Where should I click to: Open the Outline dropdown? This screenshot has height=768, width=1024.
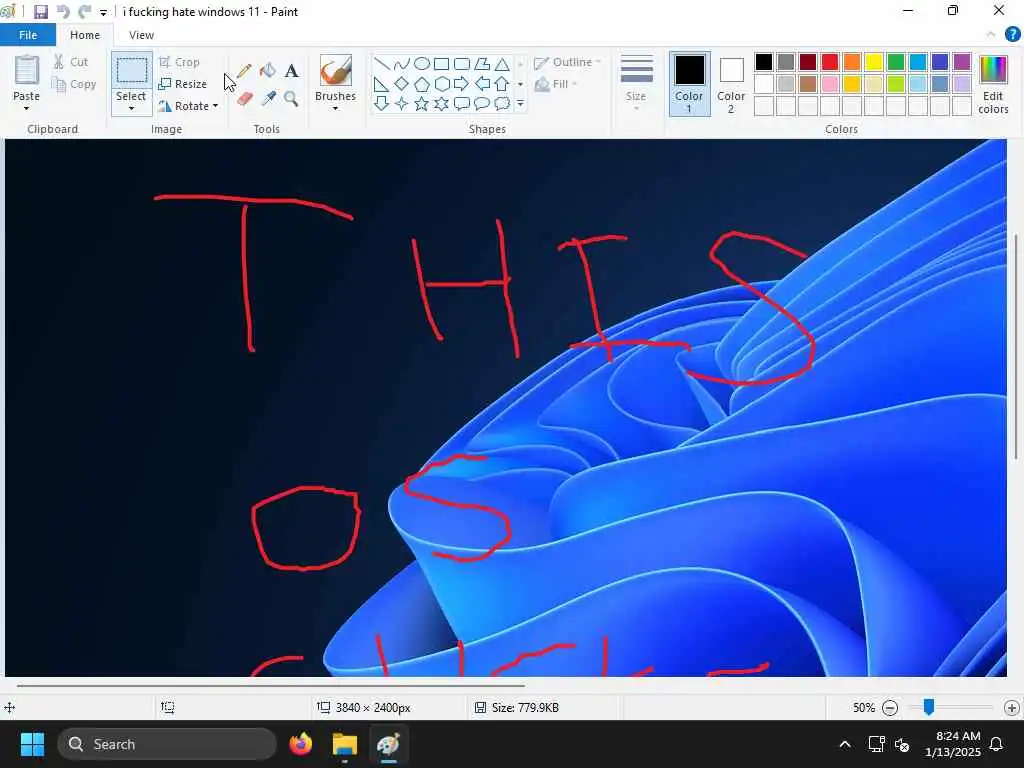pyautogui.click(x=568, y=62)
